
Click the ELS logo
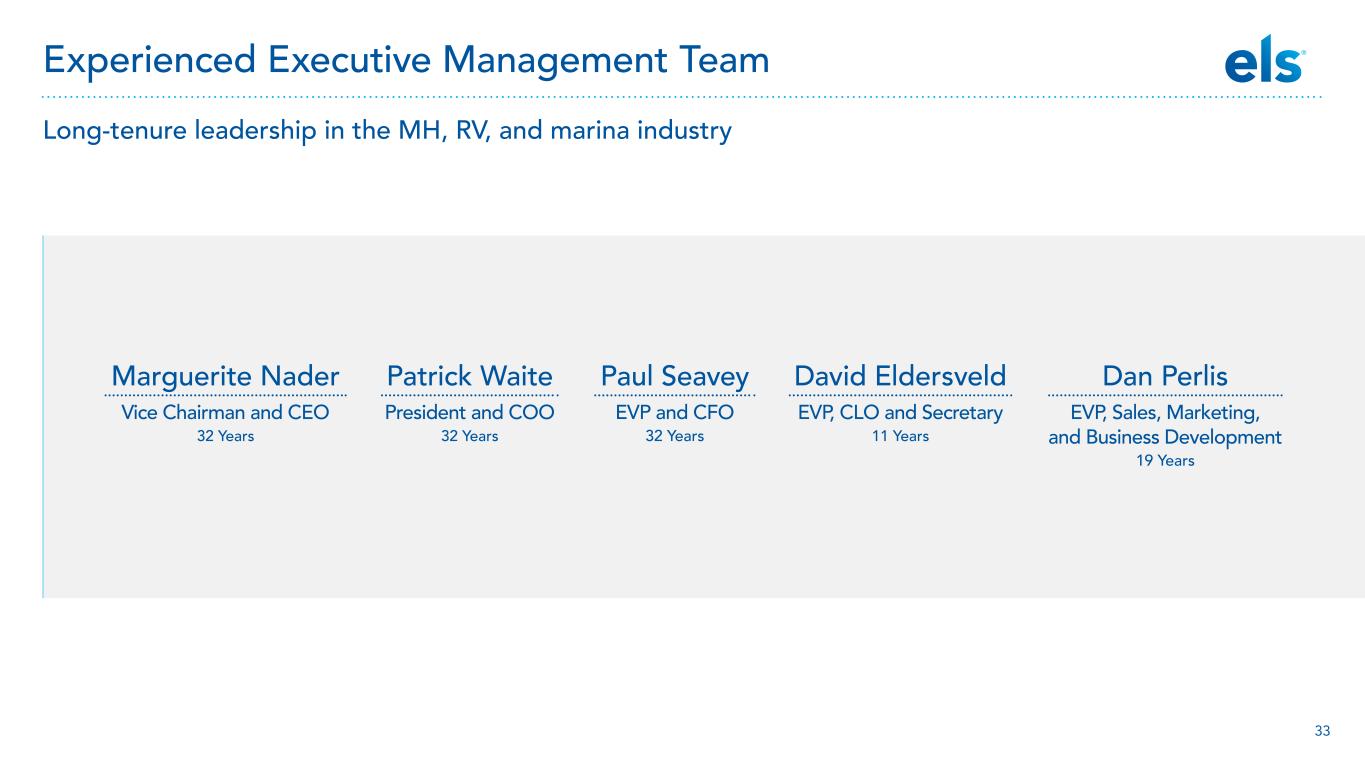pyautogui.click(x=1264, y=64)
